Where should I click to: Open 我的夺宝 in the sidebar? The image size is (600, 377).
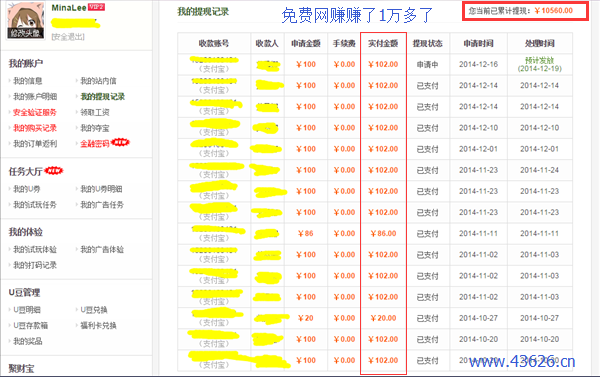pyautogui.click(x=95, y=128)
